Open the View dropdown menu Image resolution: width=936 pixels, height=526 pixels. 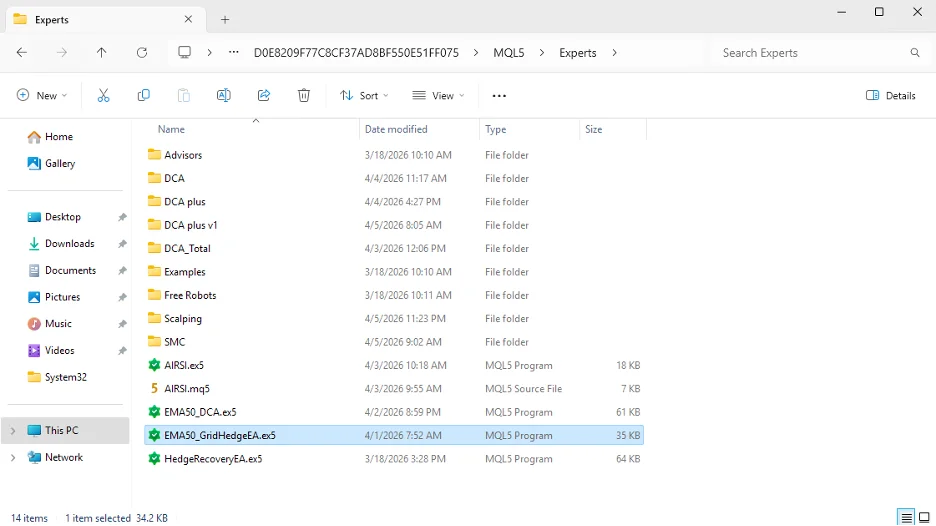point(438,95)
